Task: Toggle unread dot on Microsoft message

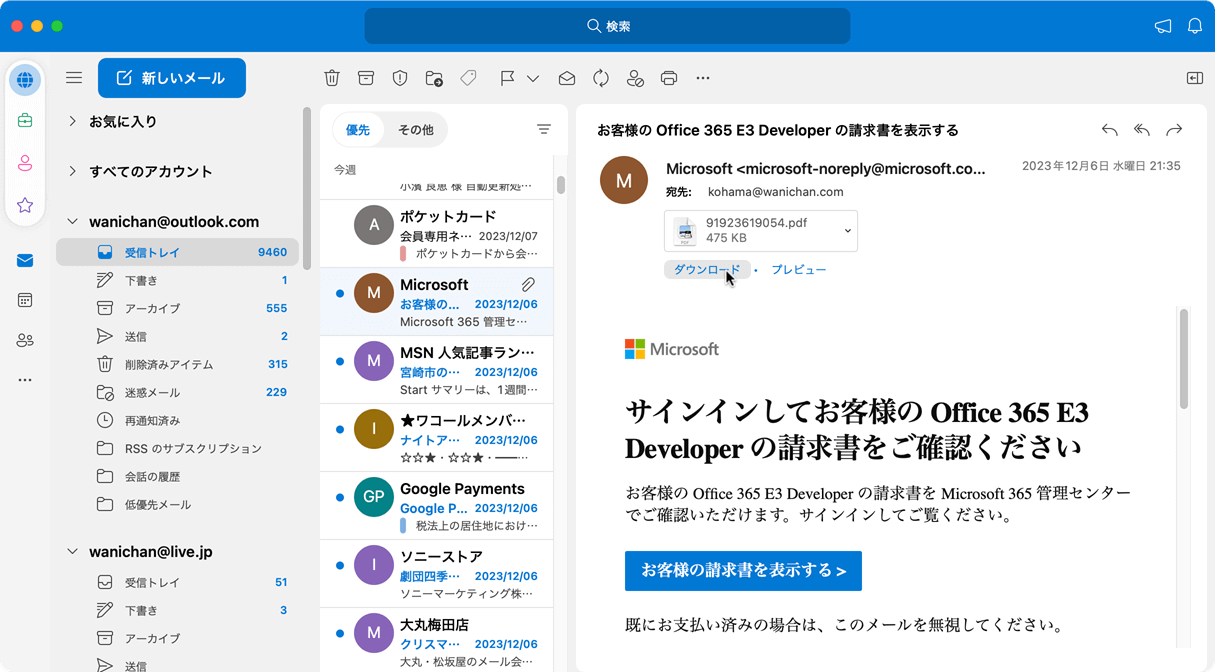Action: (x=340, y=294)
